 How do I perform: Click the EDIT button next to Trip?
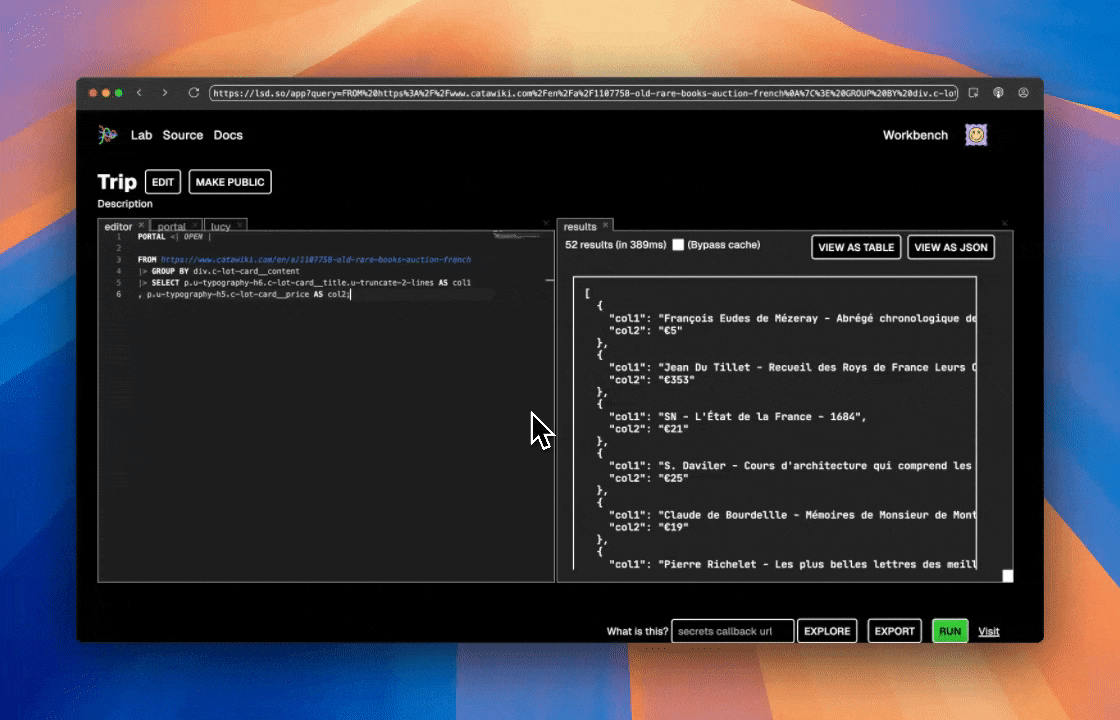click(162, 181)
